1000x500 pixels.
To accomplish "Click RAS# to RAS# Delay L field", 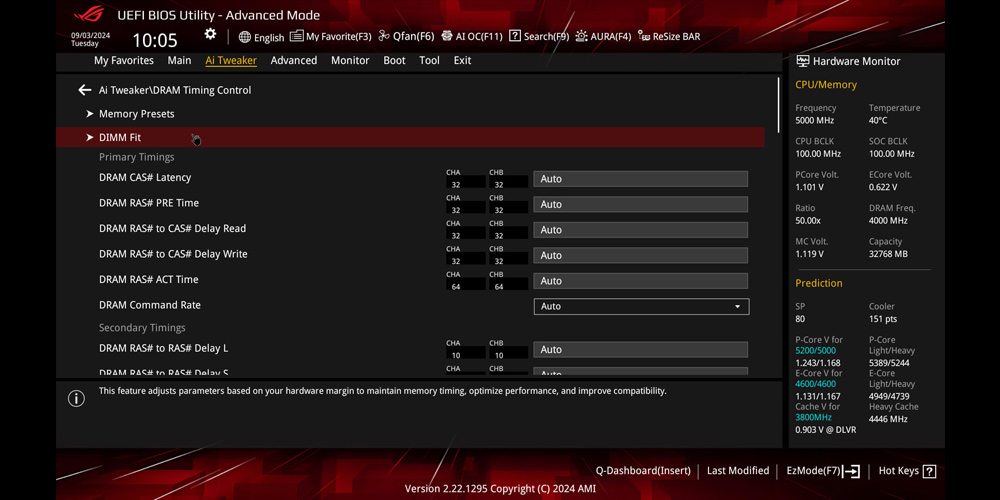I will coord(640,349).
